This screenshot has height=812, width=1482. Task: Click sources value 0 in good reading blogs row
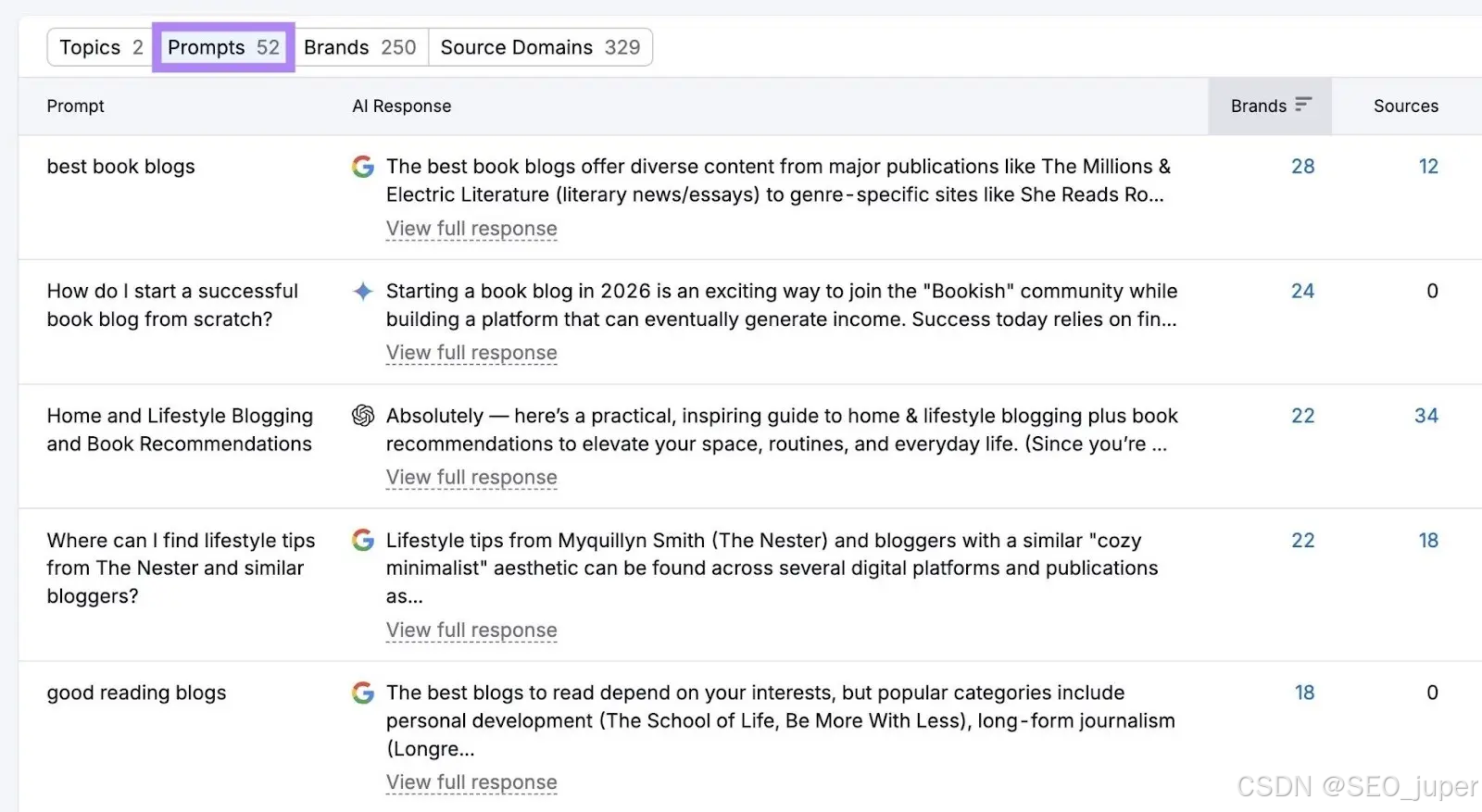[x=1432, y=693]
